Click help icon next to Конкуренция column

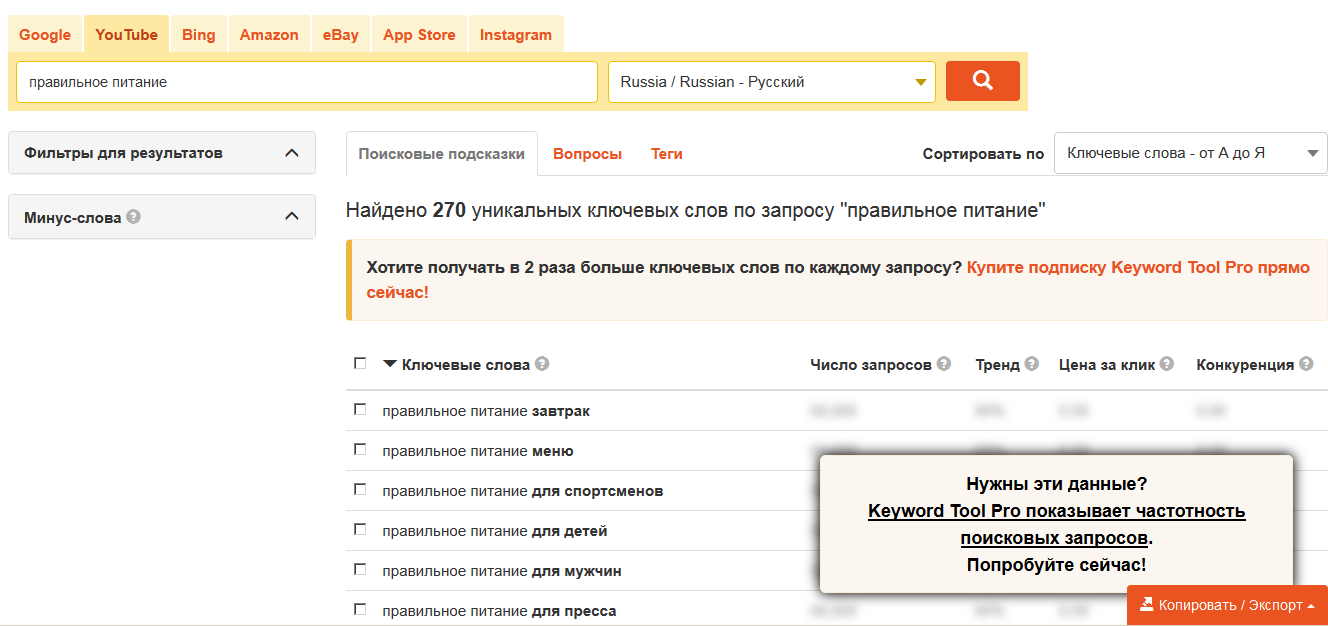coord(1306,364)
